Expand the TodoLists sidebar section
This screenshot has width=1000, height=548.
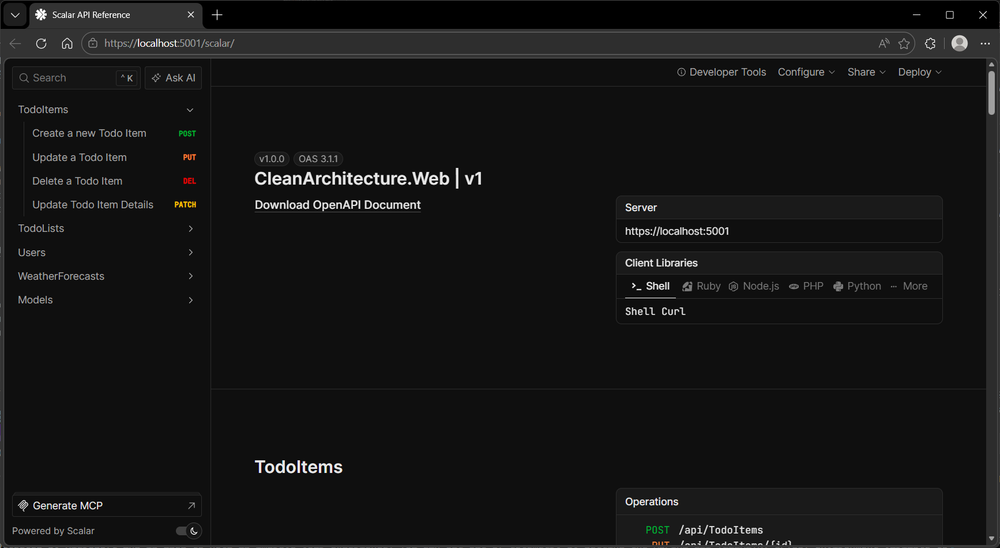pos(190,228)
